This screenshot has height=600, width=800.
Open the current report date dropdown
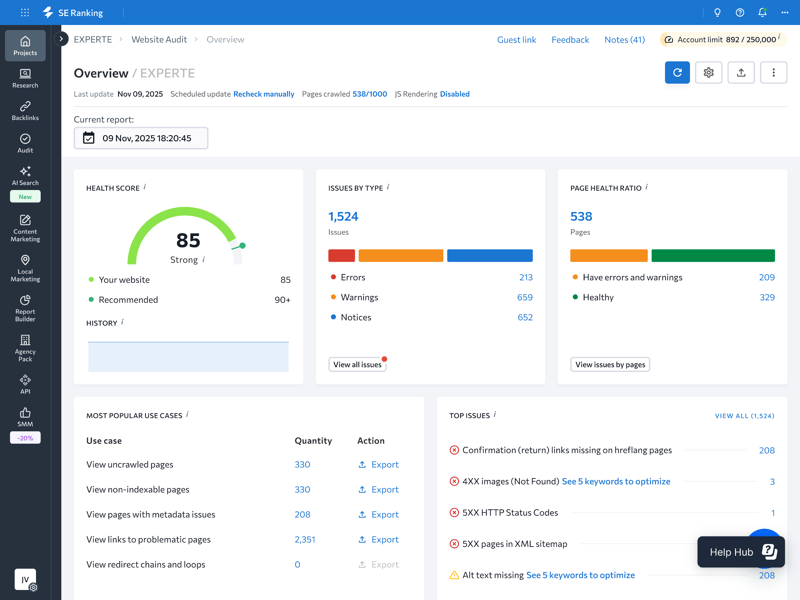coord(141,138)
